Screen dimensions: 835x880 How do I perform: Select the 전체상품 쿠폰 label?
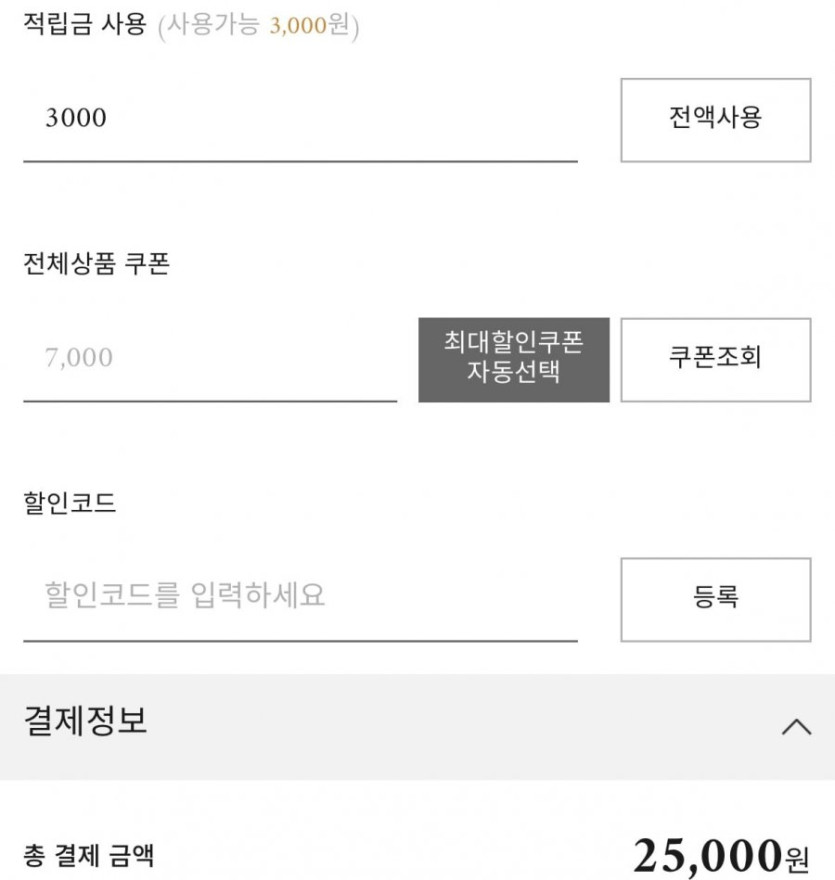96,265
